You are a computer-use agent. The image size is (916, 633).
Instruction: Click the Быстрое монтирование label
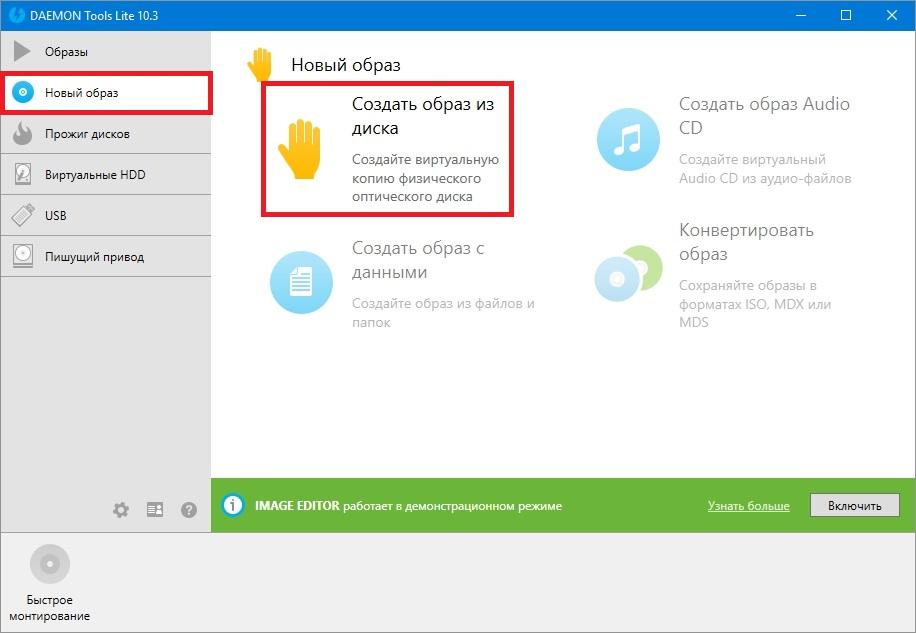pos(50,608)
